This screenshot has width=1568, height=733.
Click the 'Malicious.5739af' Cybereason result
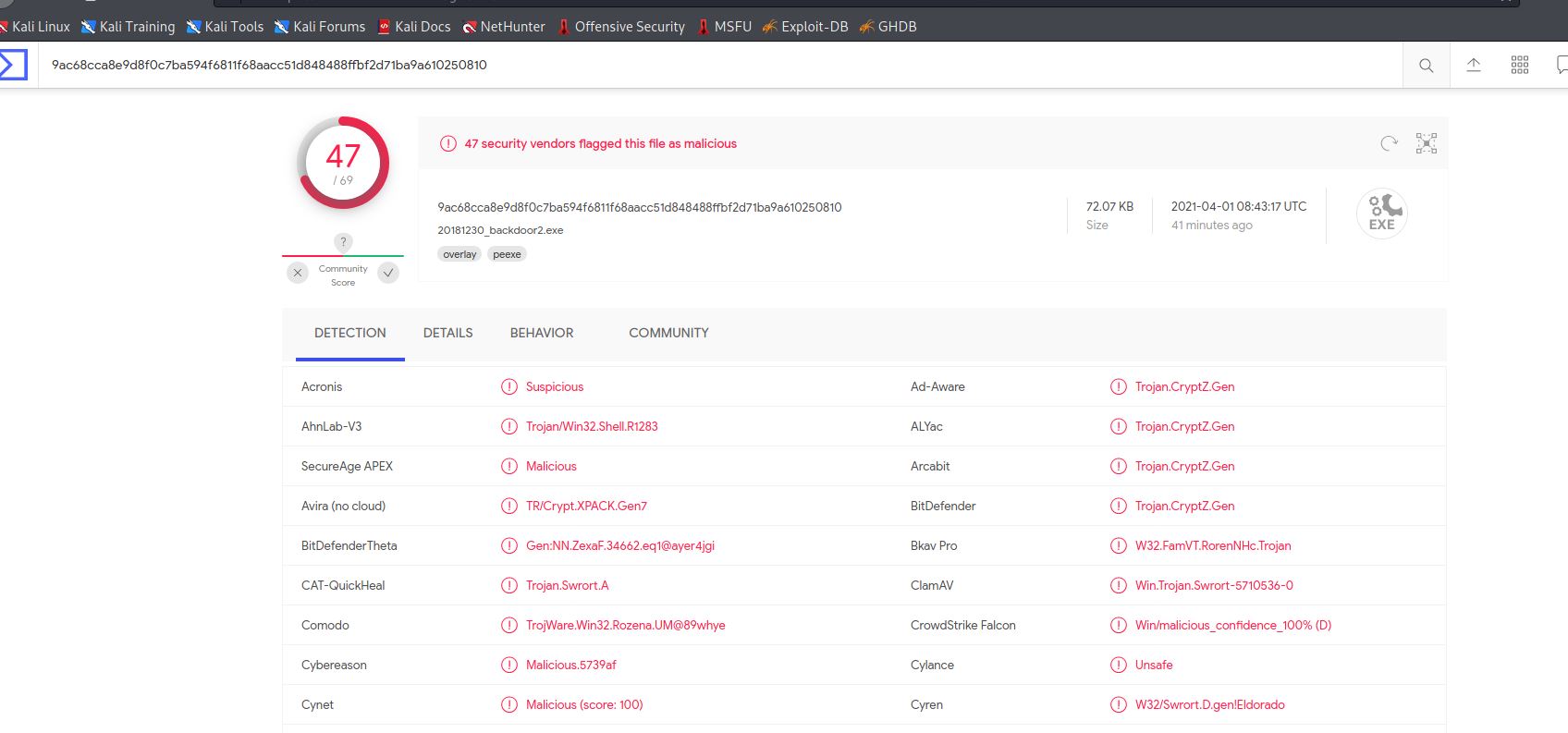point(570,666)
